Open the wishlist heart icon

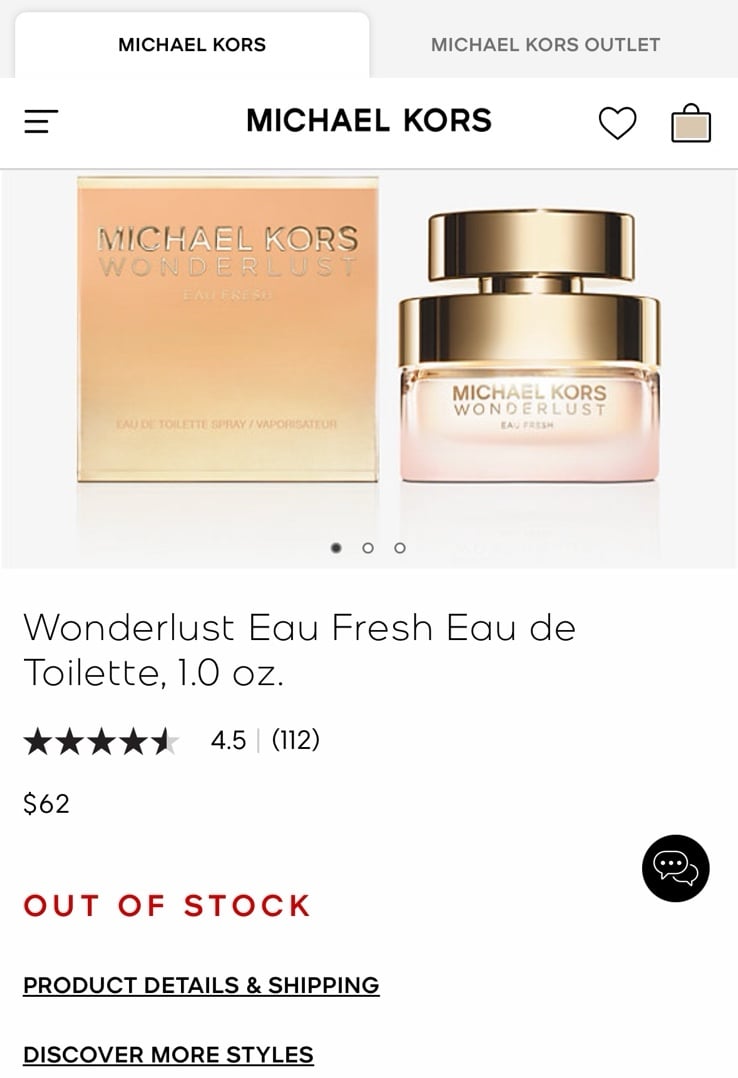617,123
